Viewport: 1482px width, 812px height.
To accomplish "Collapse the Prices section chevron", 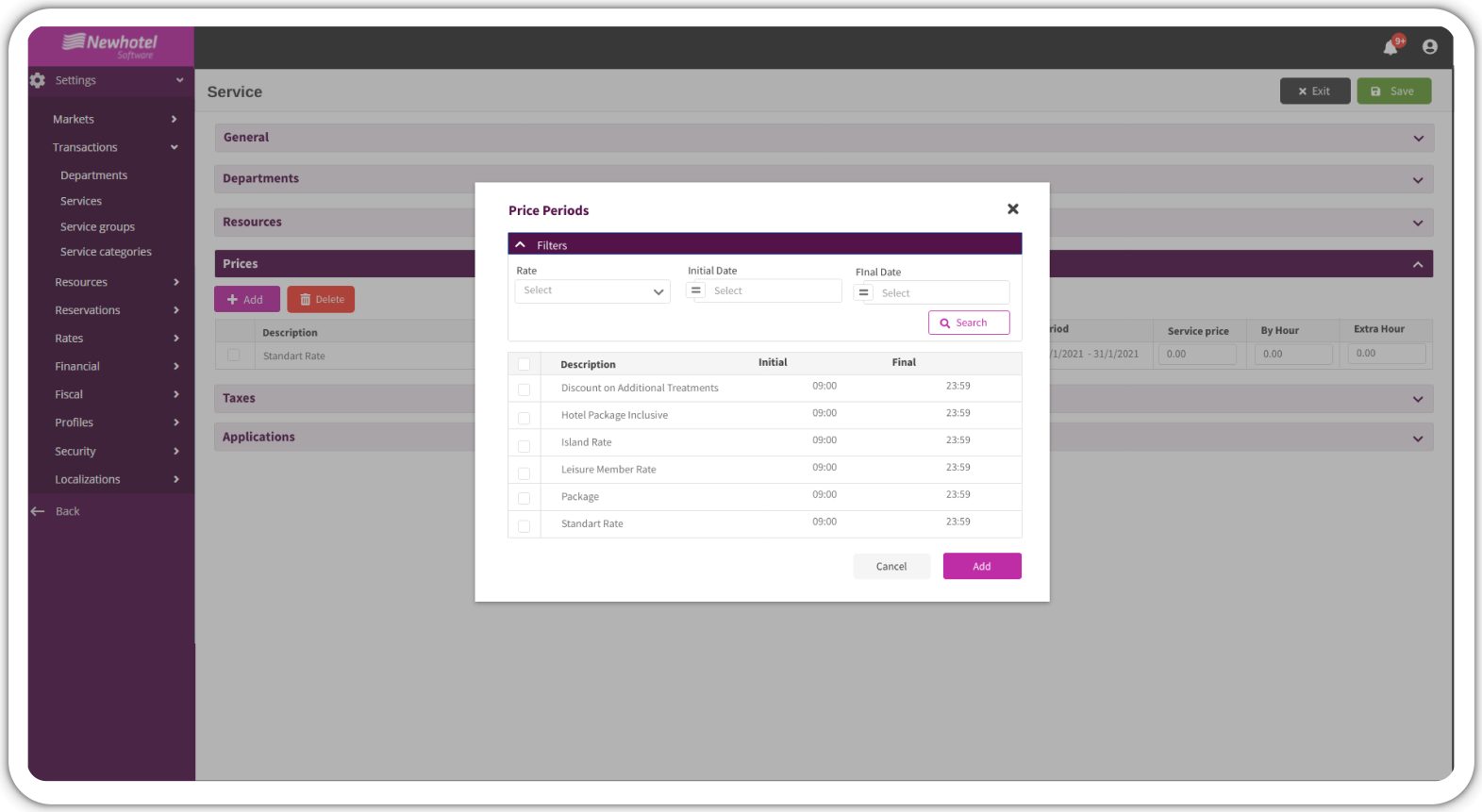I will tap(1418, 265).
